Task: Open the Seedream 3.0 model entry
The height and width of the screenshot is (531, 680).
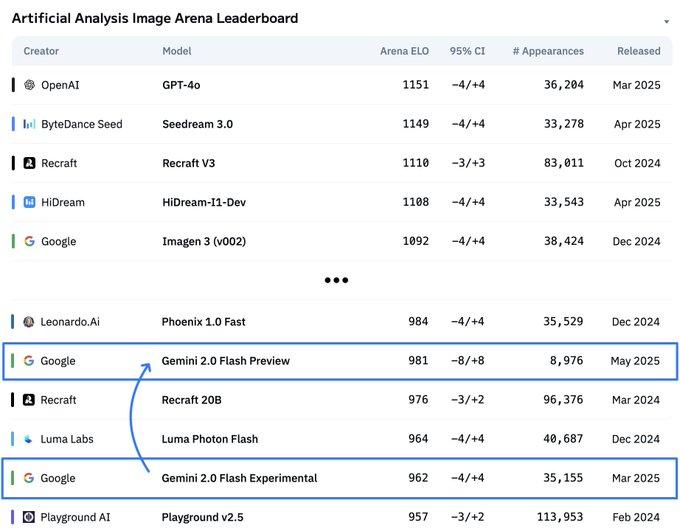Action: tap(197, 124)
